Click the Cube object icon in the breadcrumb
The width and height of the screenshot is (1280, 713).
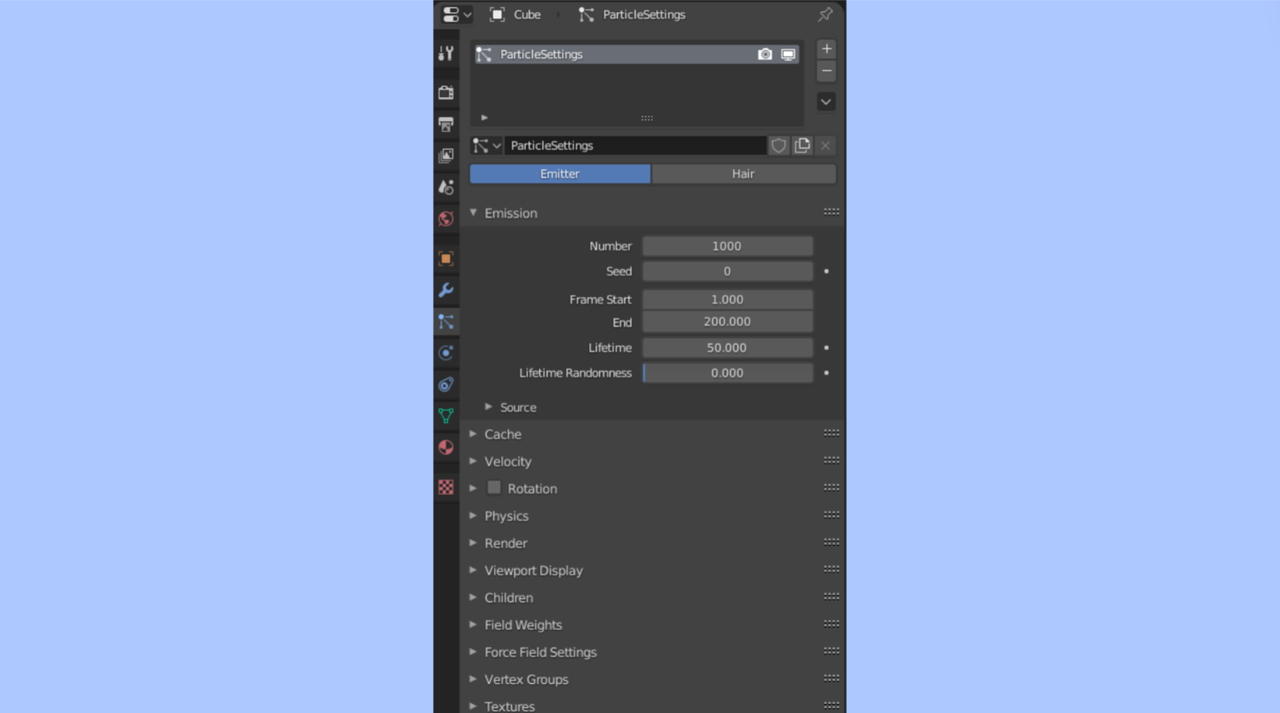pos(497,14)
